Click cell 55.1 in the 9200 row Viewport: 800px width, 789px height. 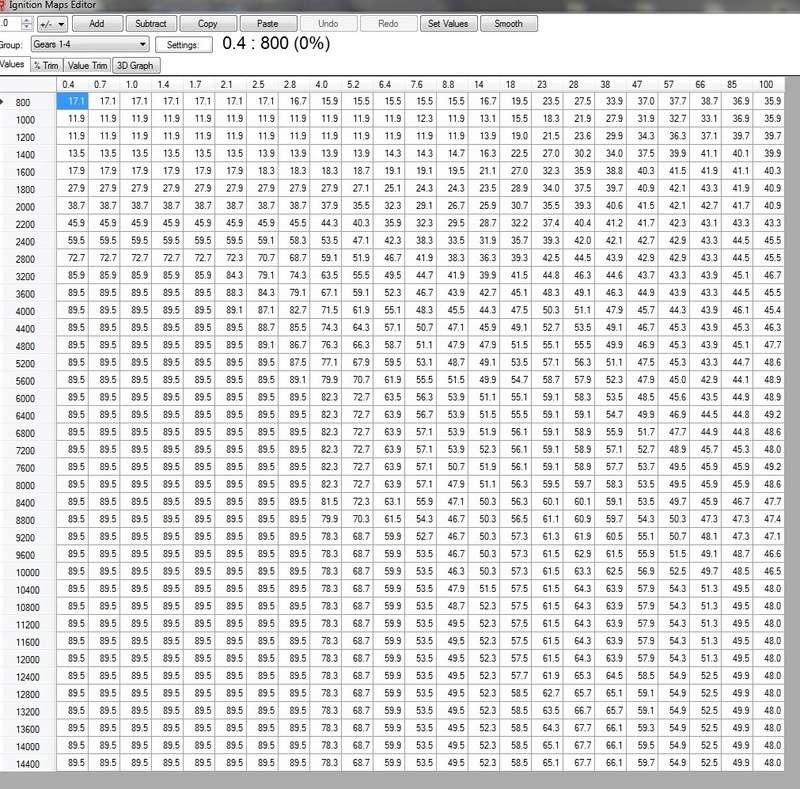[x=642, y=536]
